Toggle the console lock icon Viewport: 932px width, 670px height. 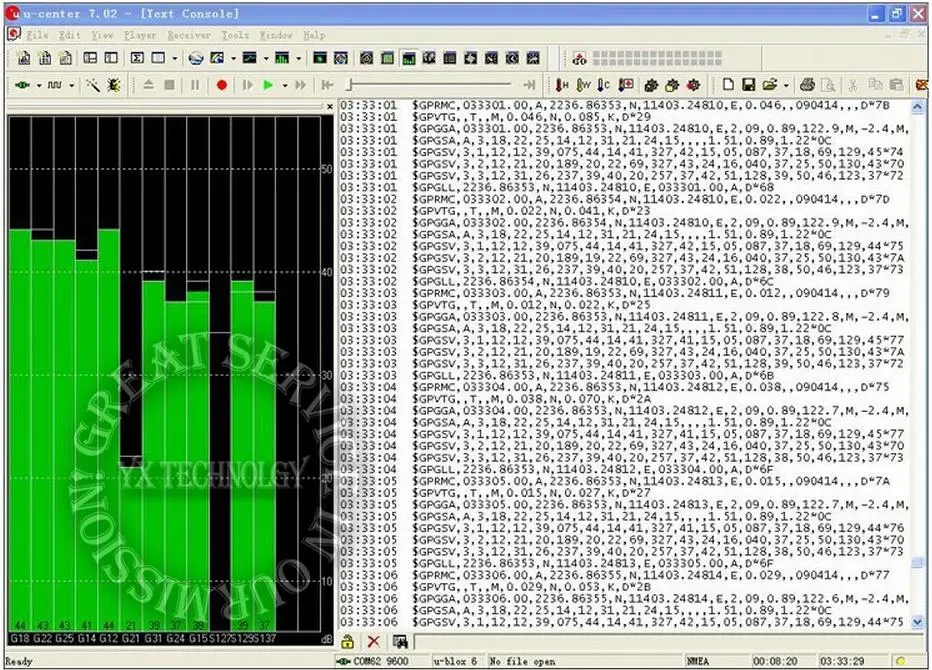click(348, 641)
